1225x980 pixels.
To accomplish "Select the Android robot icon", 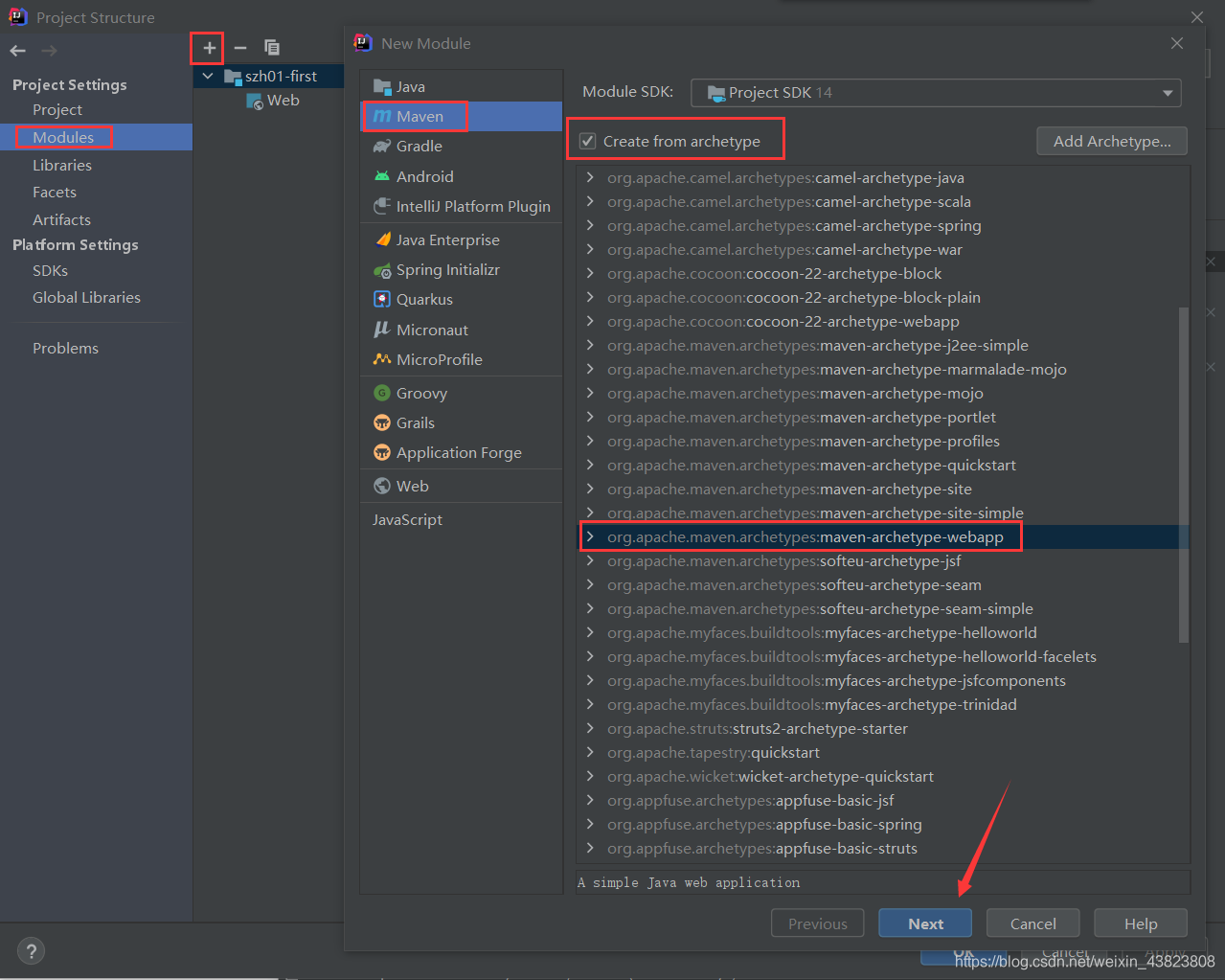I will pyautogui.click(x=382, y=176).
